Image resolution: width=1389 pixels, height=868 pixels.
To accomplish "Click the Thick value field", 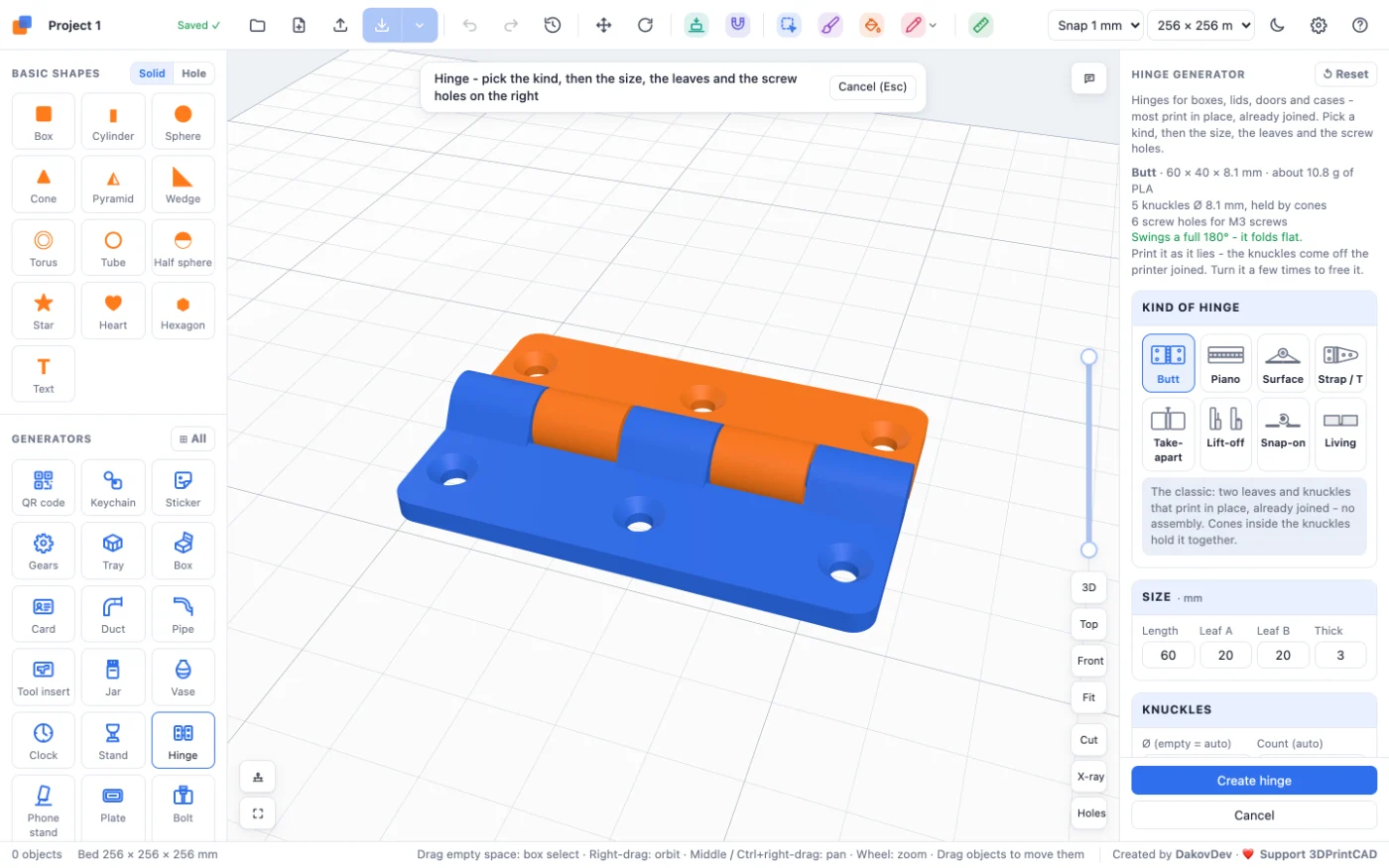I will [1340, 656].
